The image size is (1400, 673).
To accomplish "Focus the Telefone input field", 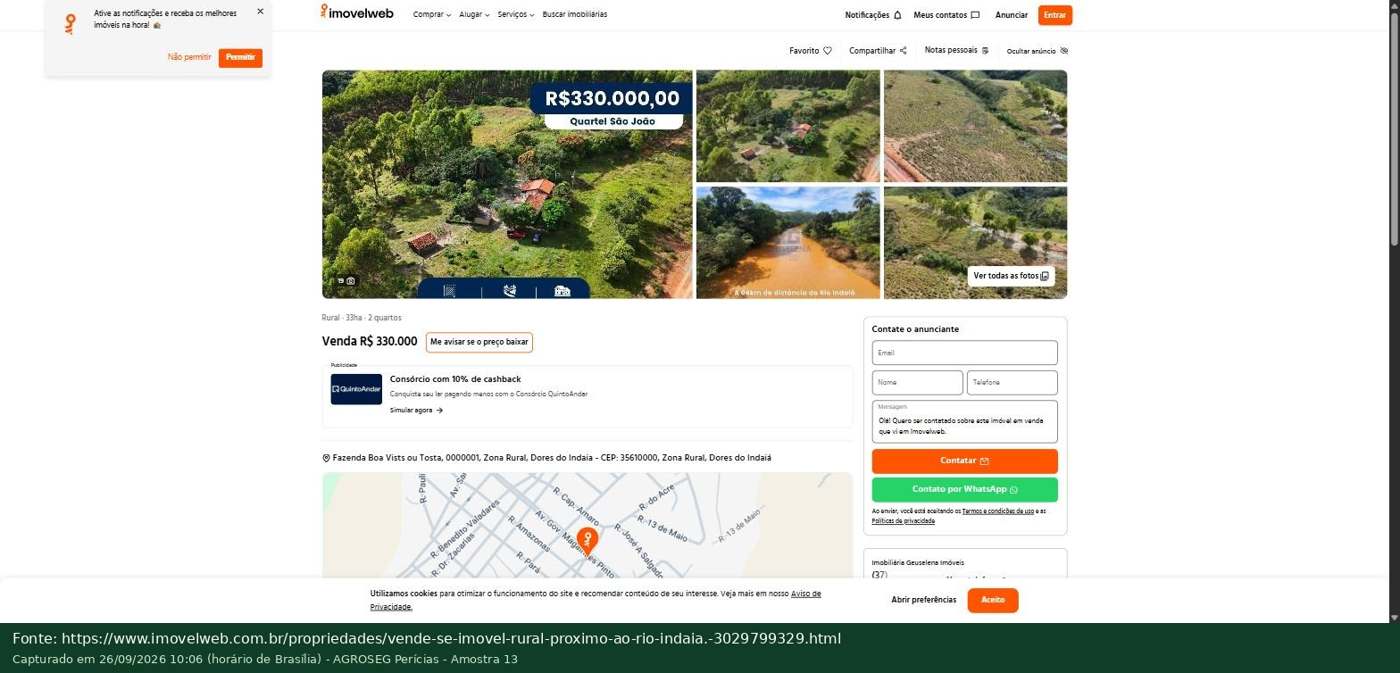I will pyautogui.click(x=1012, y=383).
